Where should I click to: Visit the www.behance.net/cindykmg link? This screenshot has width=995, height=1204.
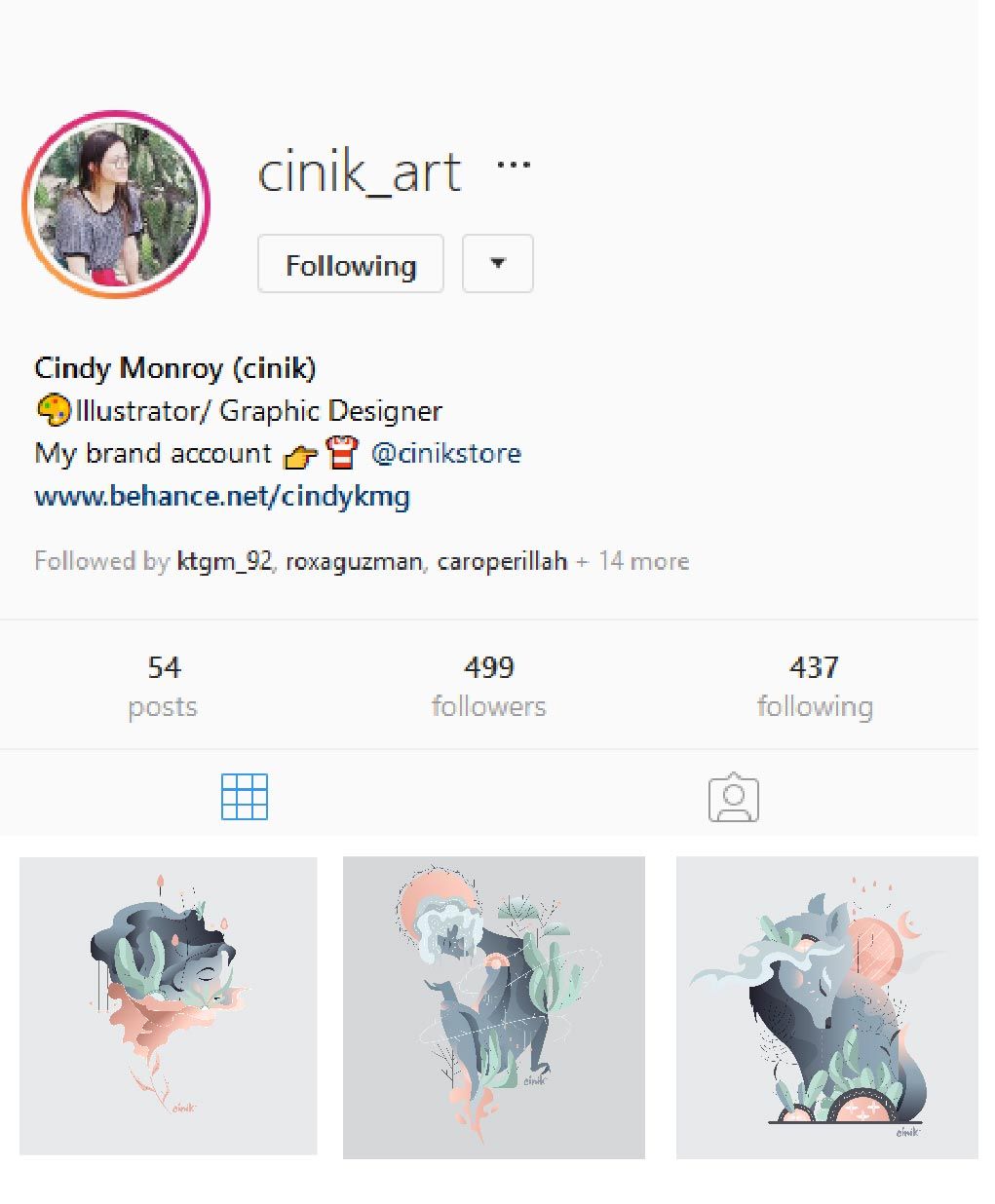pos(222,496)
